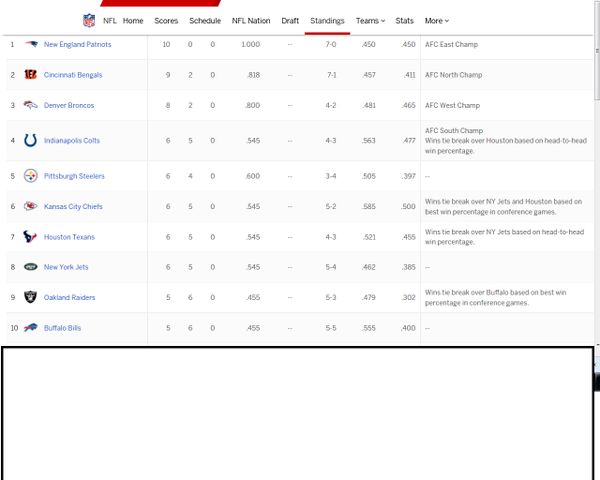This screenshot has width=600, height=480.
Task: Click the Buffalo Bills logo
Action: tap(31, 328)
